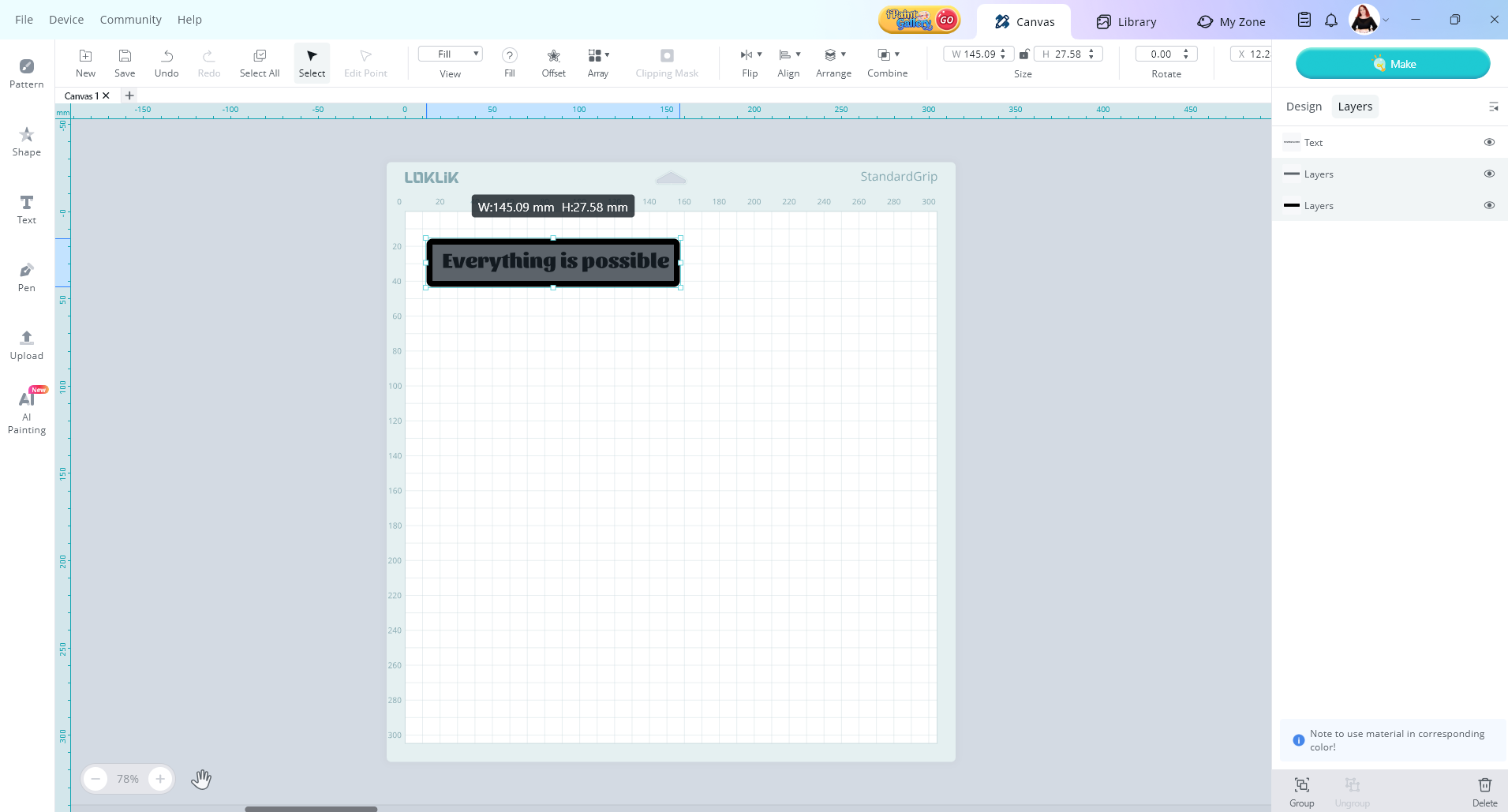Click the Offset toolbar icon
Screen dimensions: 1508x812
[553, 62]
